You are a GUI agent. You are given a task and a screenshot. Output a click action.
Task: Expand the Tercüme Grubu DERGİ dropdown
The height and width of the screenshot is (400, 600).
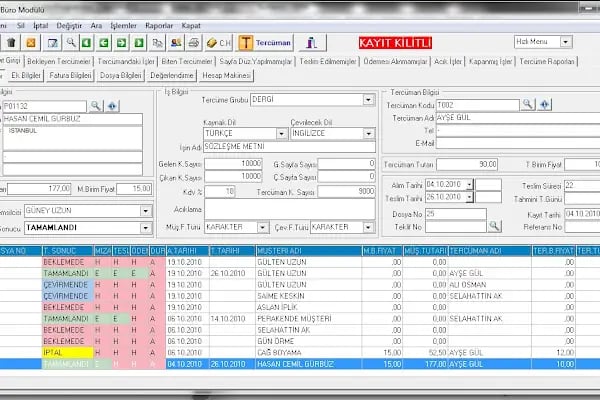(x=368, y=100)
